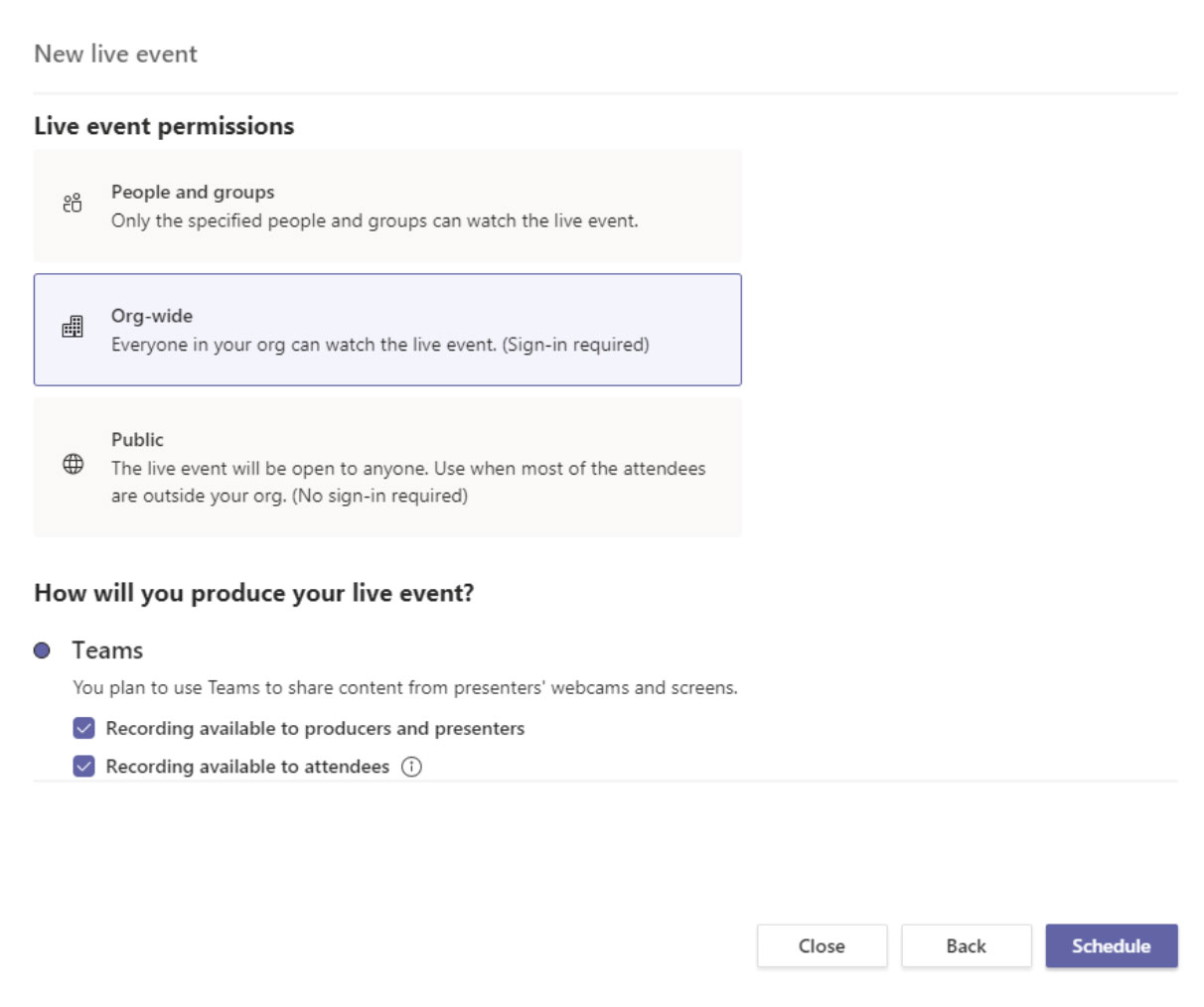Click 'The live event will be open to anyone' text
The image size is (1204, 1007).
click(408, 482)
